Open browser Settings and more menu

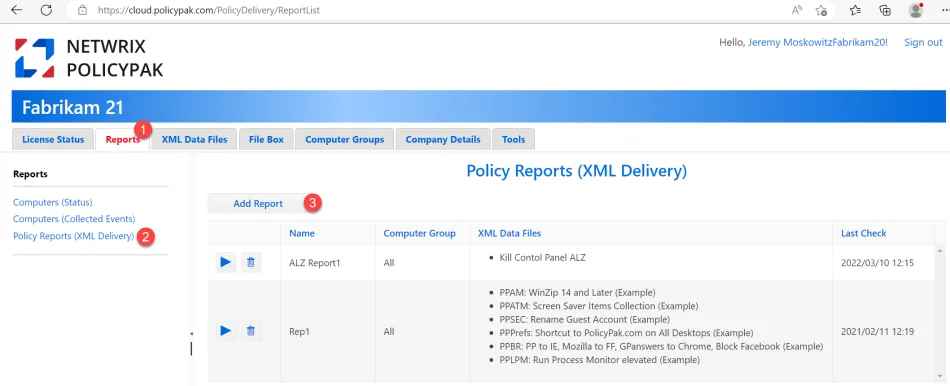click(943, 10)
